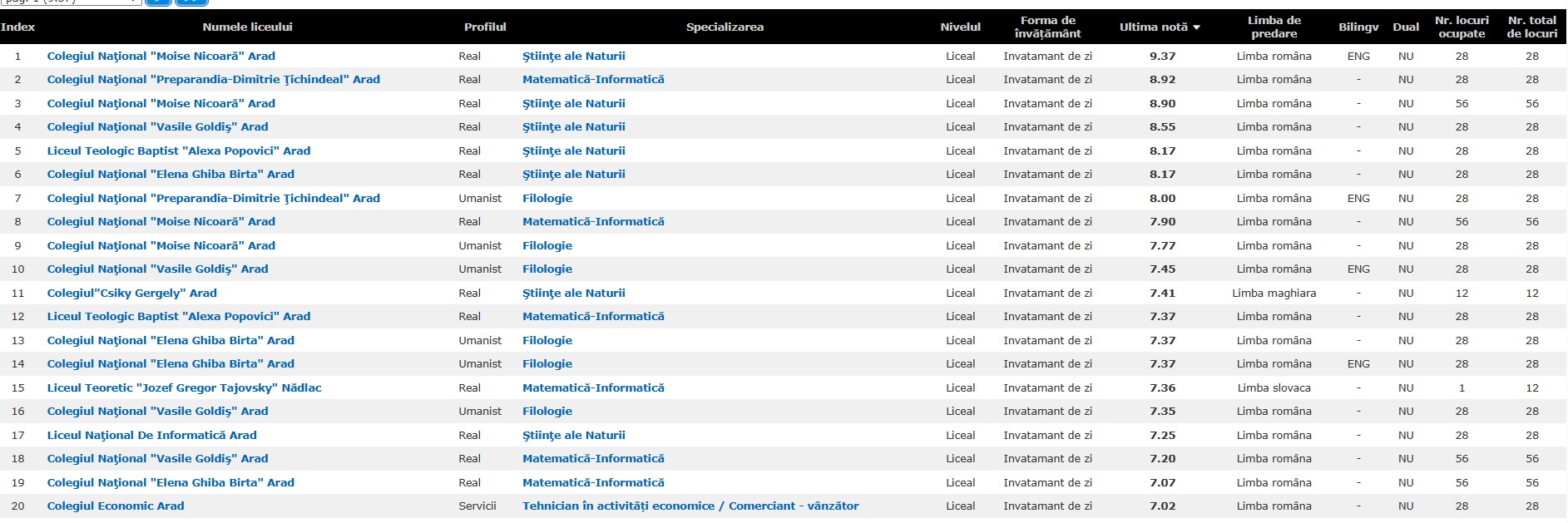Image resolution: width=1568 pixels, height=523 pixels.
Task: Select the last grade value 7.41
Action: pos(1162,293)
